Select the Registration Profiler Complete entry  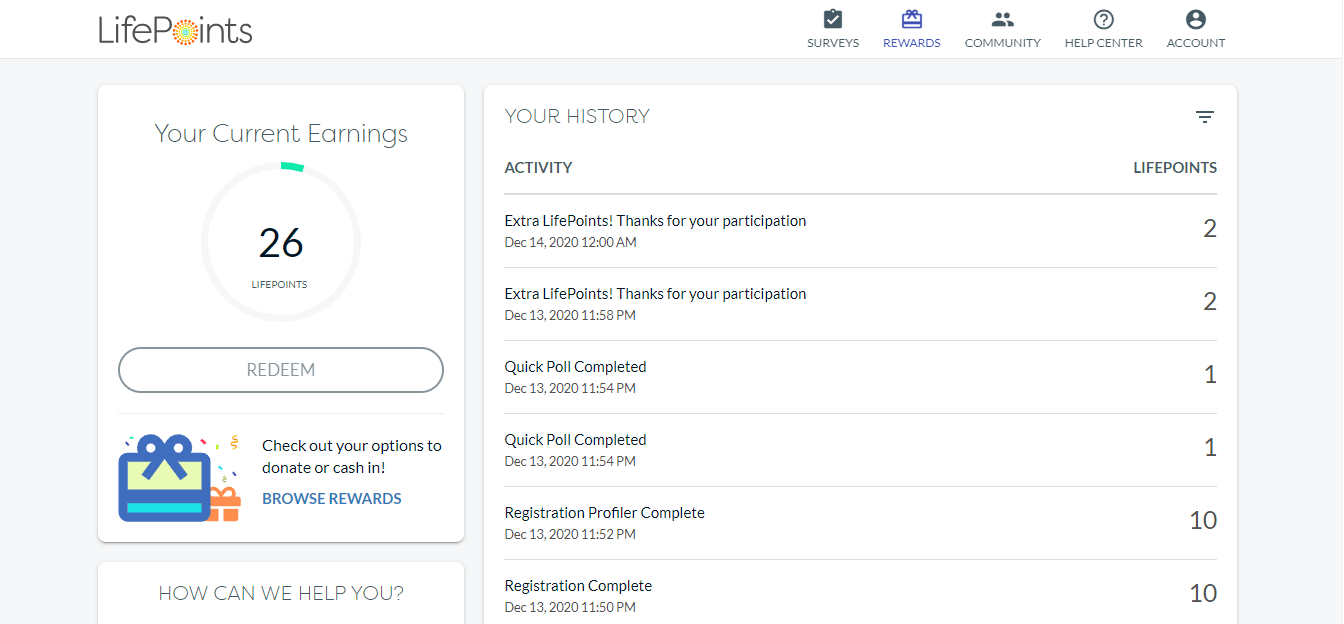[x=861, y=523]
